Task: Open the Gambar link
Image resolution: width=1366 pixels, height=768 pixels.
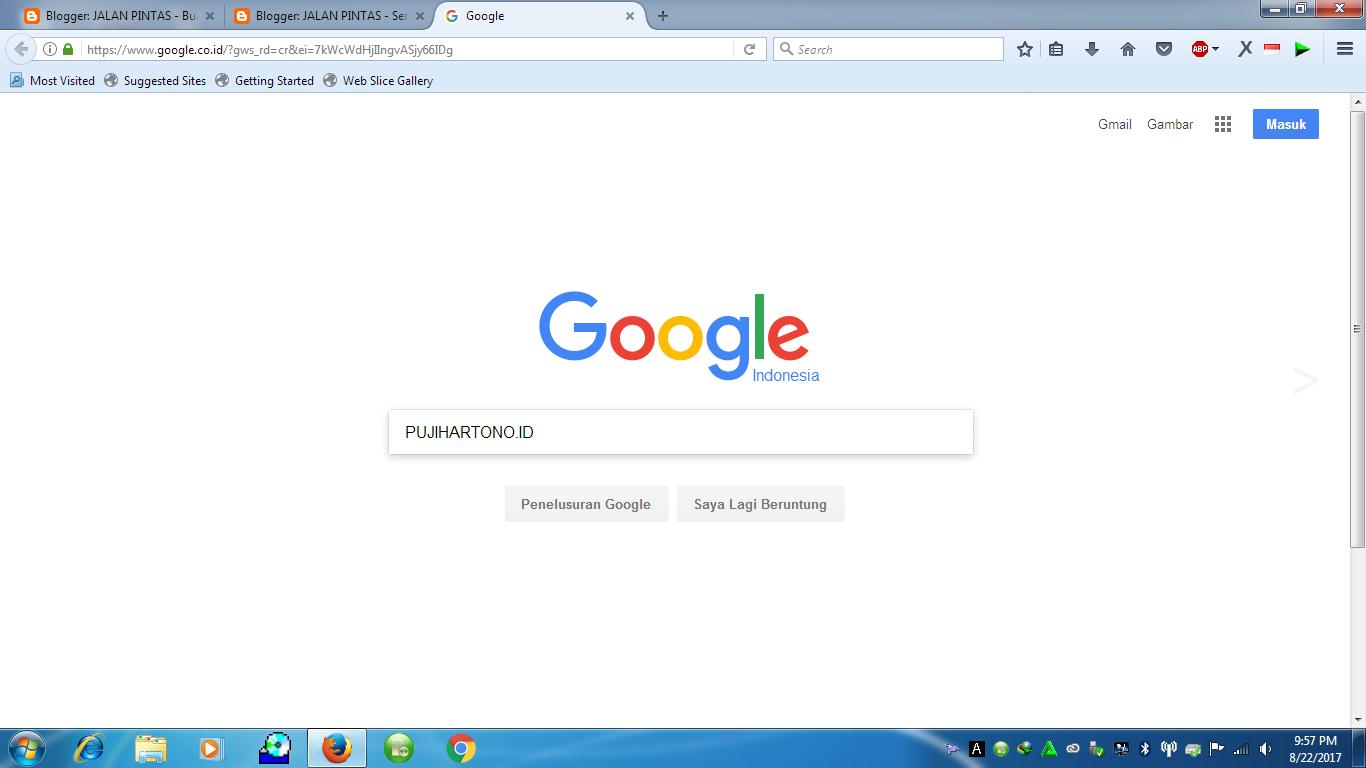Action: [1170, 124]
